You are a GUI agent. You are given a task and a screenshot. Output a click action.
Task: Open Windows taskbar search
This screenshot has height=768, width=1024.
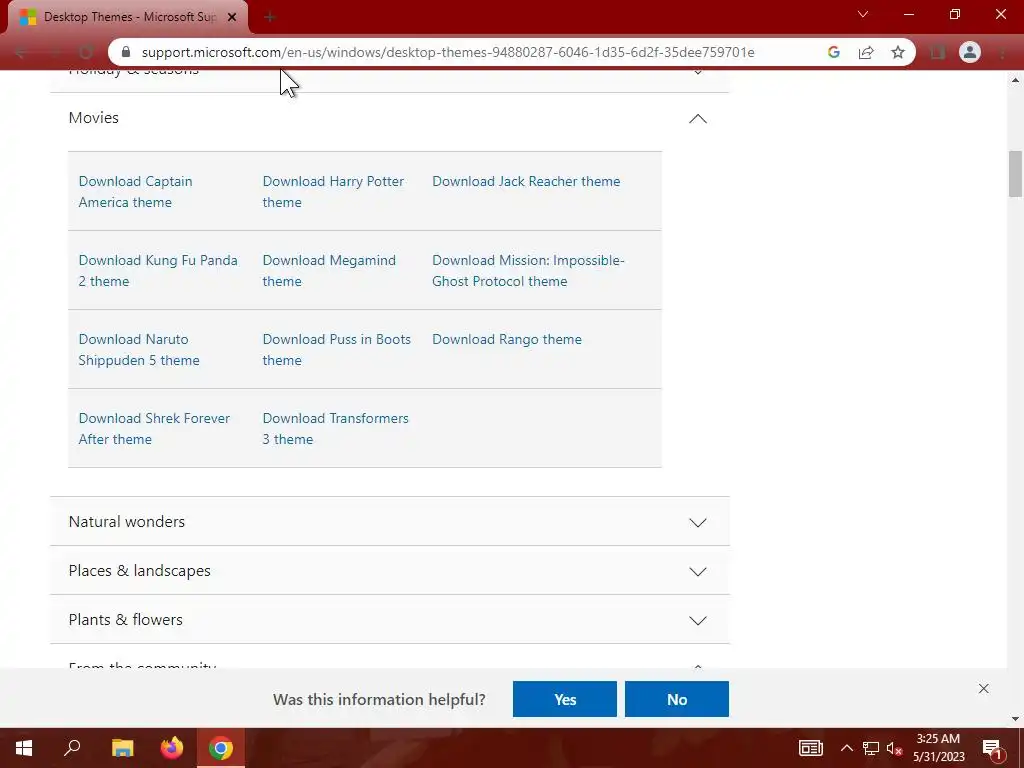(x=72, y=748)
